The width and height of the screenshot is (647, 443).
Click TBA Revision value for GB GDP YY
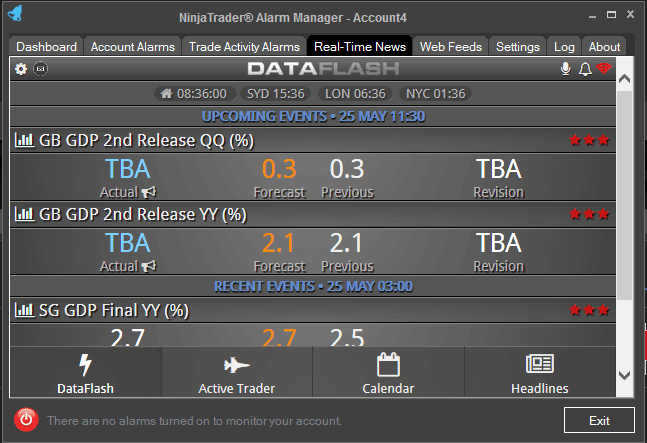click(x=498, y=243)
